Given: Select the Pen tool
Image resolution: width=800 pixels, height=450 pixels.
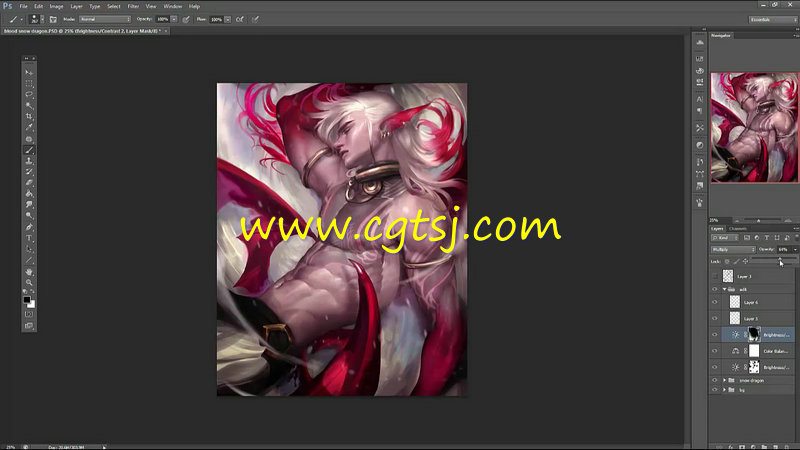Looking at the screenshot, I should 29,227.
